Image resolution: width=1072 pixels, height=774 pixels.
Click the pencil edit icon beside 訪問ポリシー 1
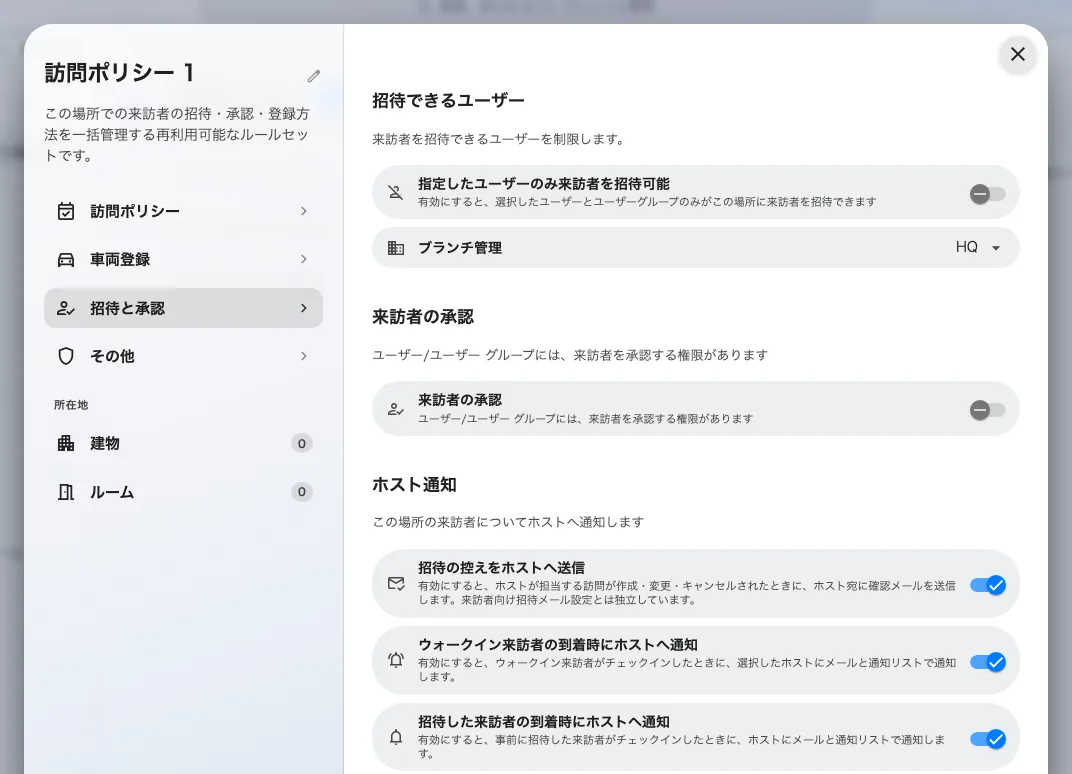pyautogui.click(x=314, y=76)
